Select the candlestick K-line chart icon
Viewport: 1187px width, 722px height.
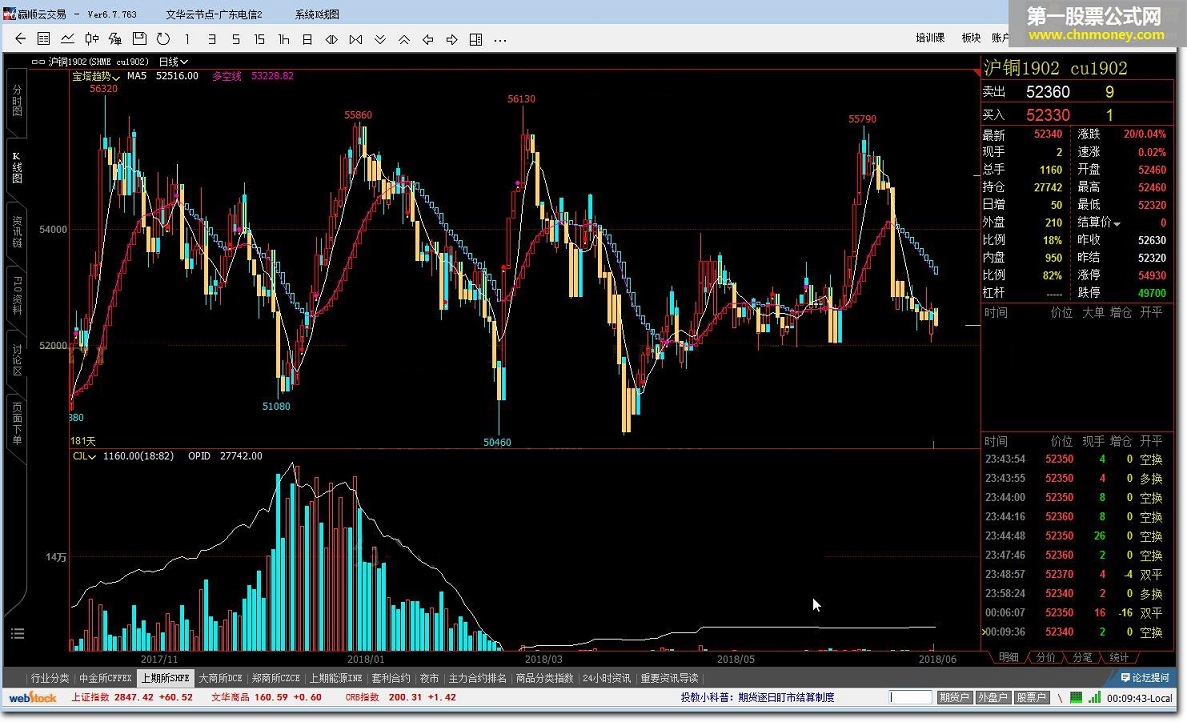click(x=92, y=39)
